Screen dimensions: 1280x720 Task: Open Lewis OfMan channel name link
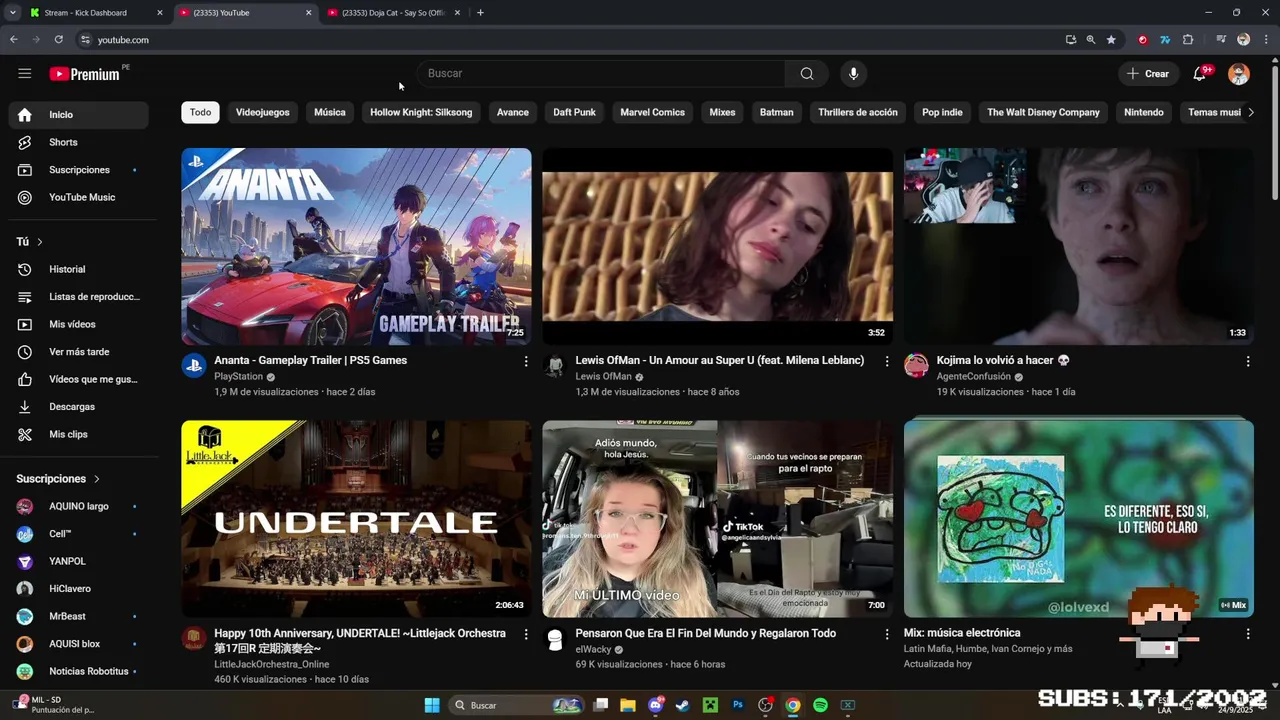603,377
